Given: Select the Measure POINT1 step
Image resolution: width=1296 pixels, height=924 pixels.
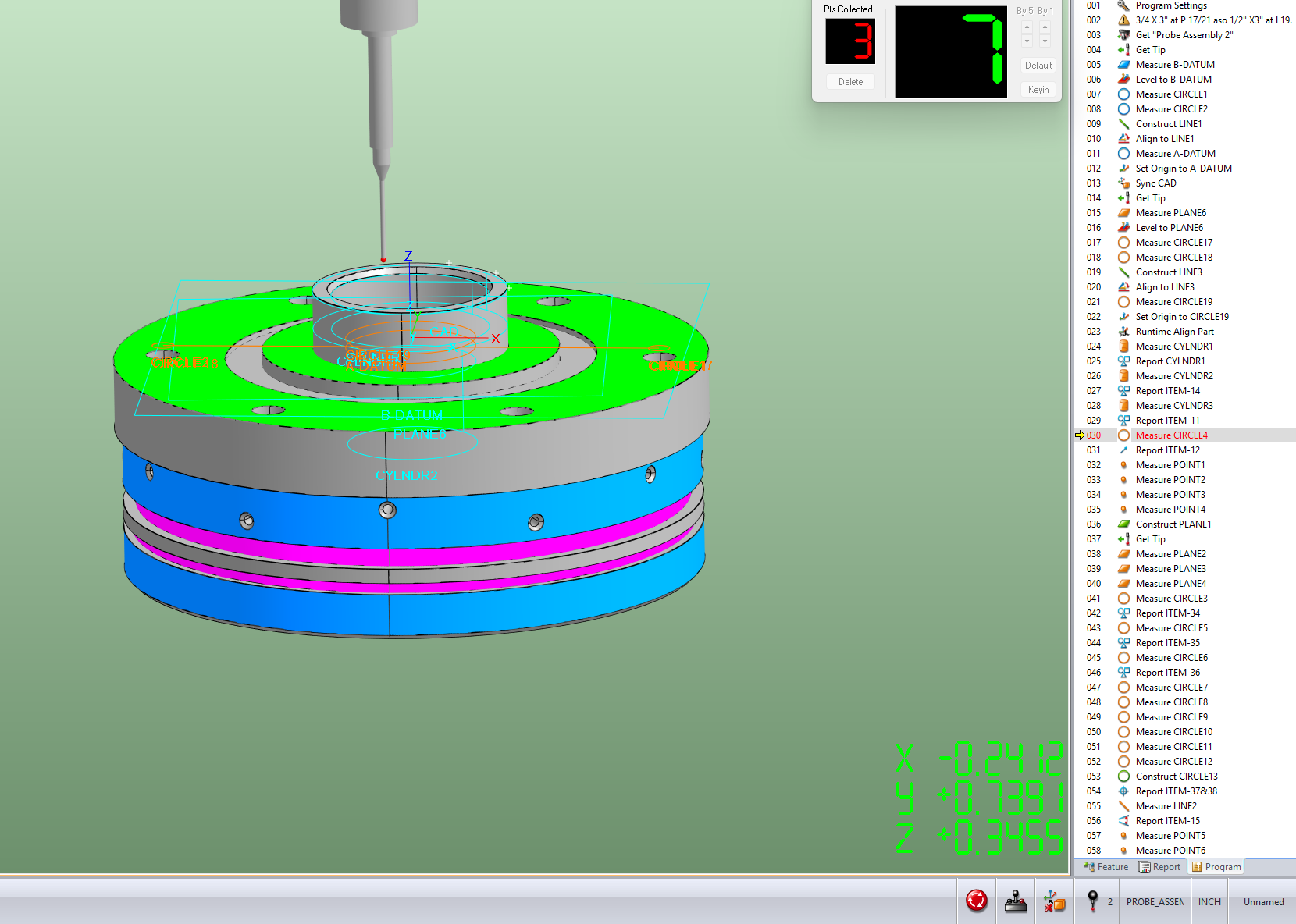Looking at the screenshot, I should (1185, 465).
